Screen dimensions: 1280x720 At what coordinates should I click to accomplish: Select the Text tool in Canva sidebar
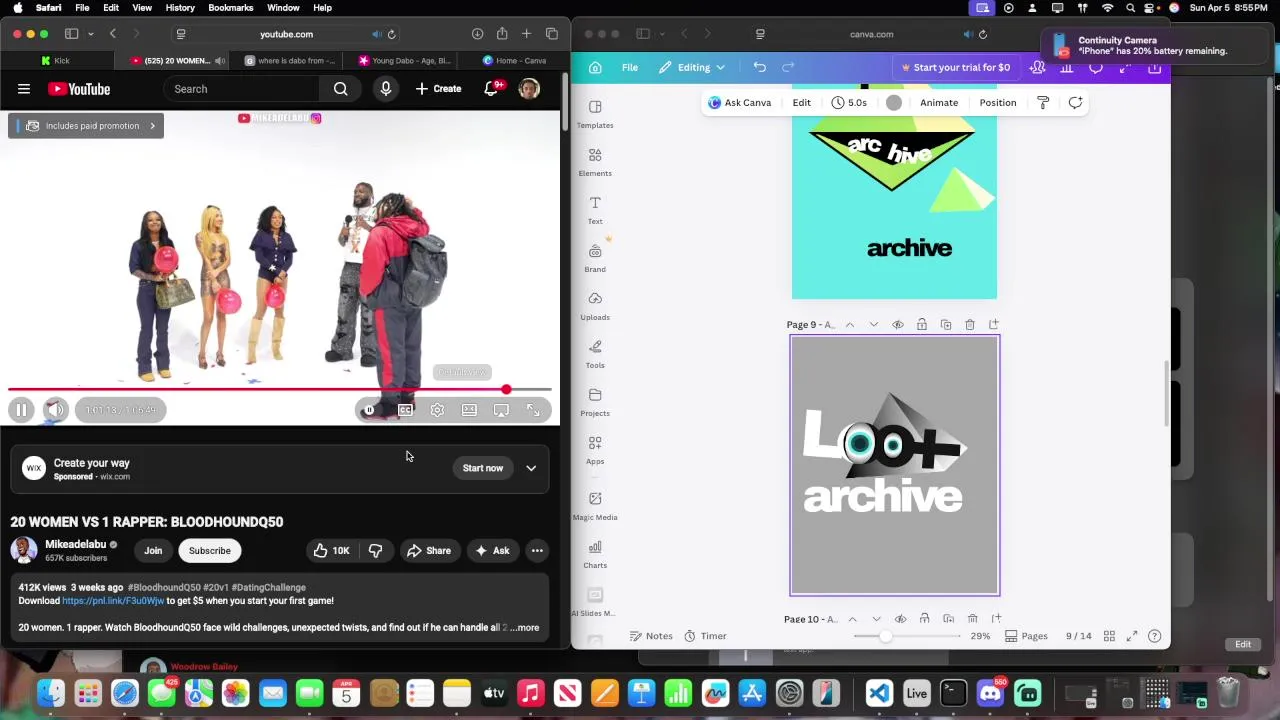595,210
